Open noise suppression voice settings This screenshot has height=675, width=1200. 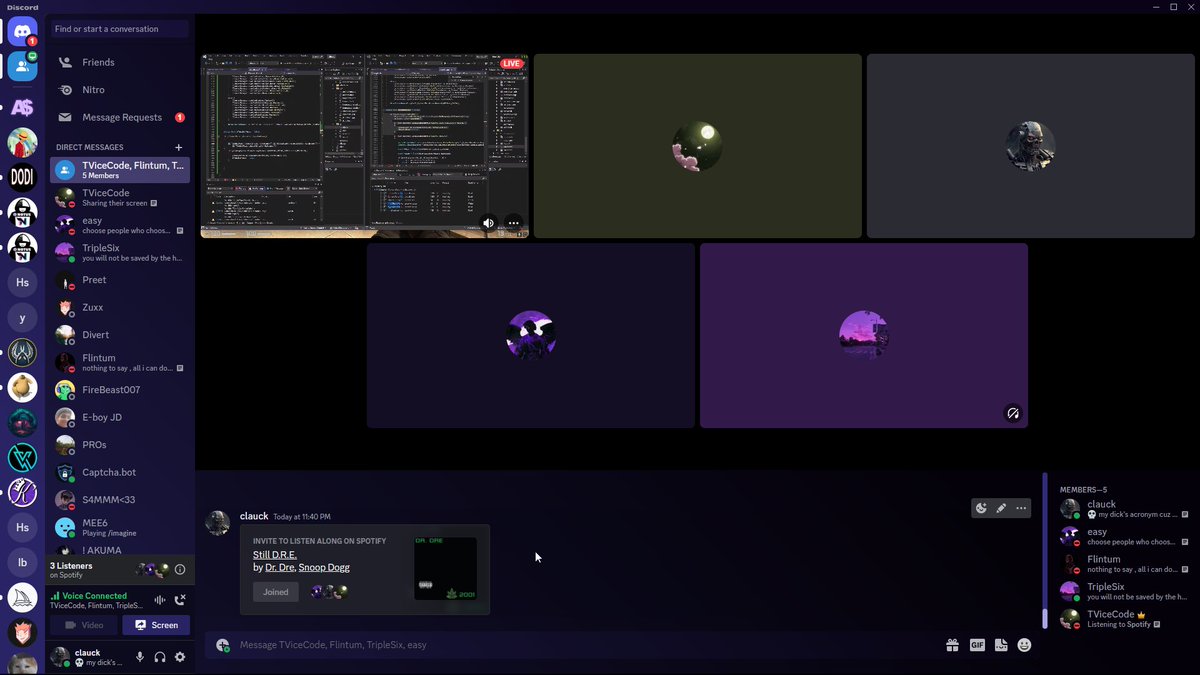coord(159,601)
